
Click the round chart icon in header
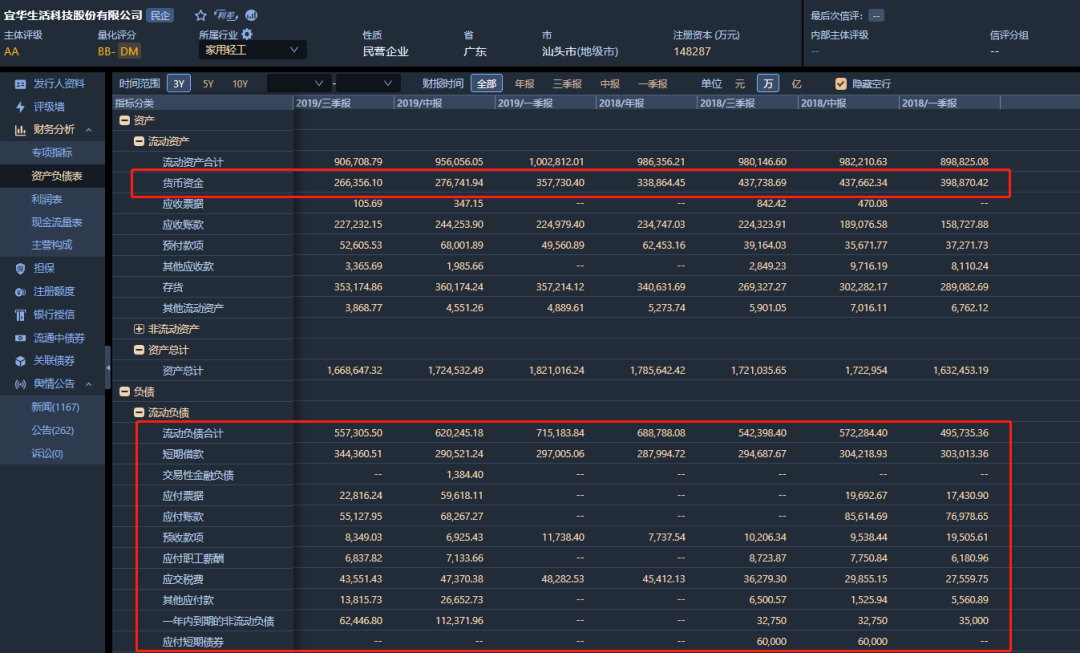point(251,15)
